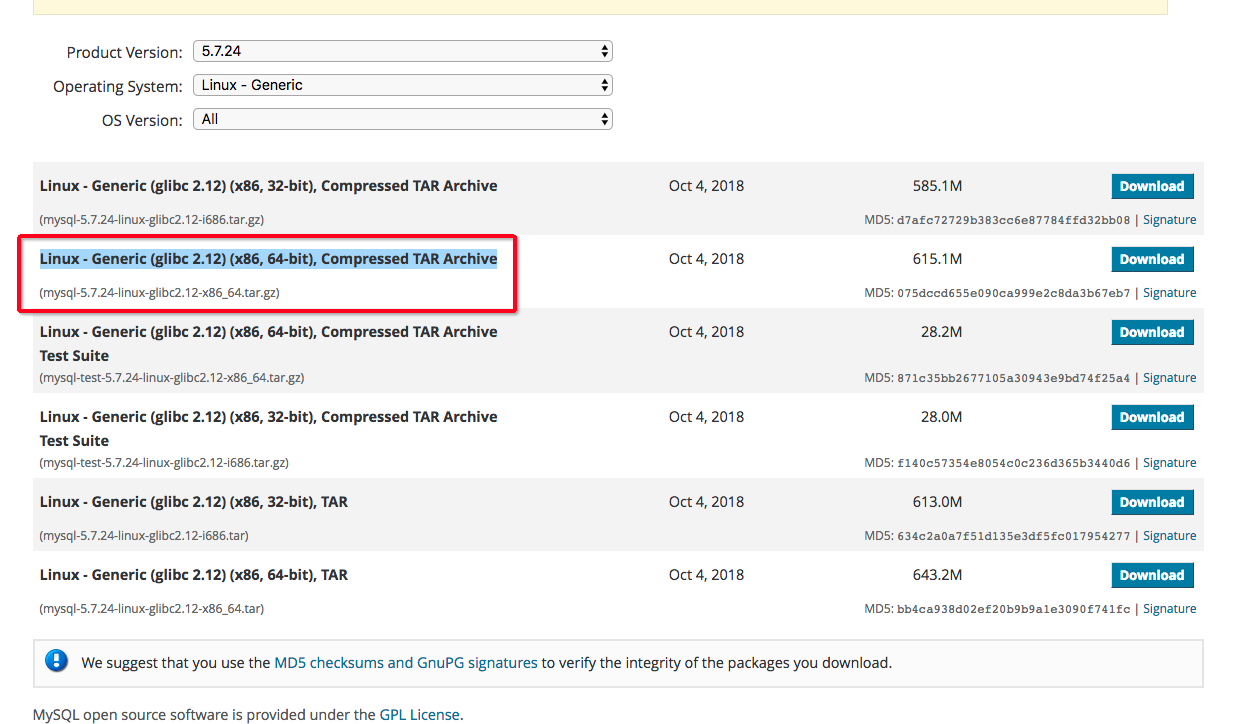The height and width of the screenshot is (724, 1242).
Task: Click the 32-bit Compressed TAR Archive title (585.1M row)
Action: (268, 186)
